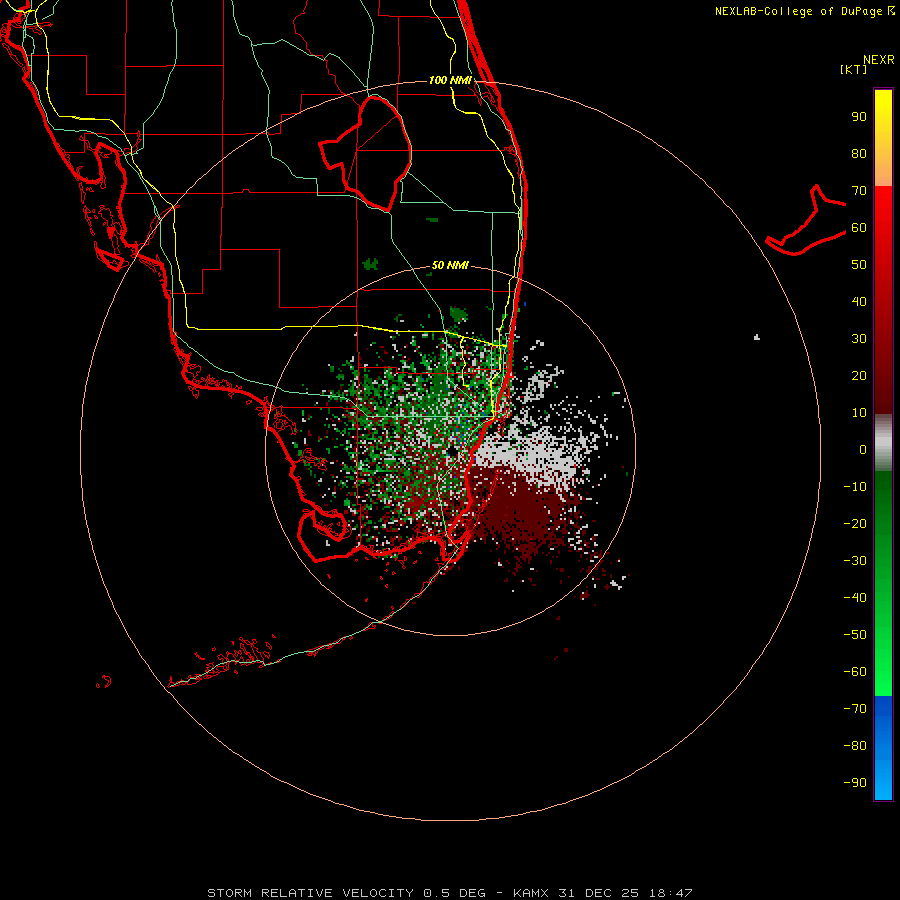Select the positive 70 knot scale value

pos(859,191)
